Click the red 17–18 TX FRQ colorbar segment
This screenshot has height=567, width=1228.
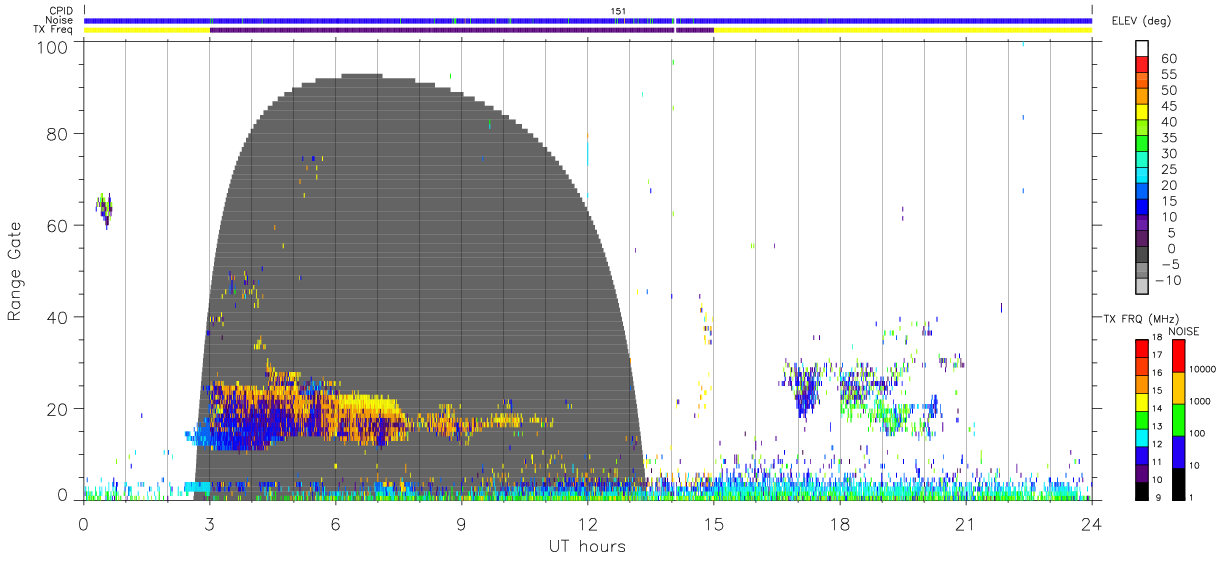(1142, 348)
